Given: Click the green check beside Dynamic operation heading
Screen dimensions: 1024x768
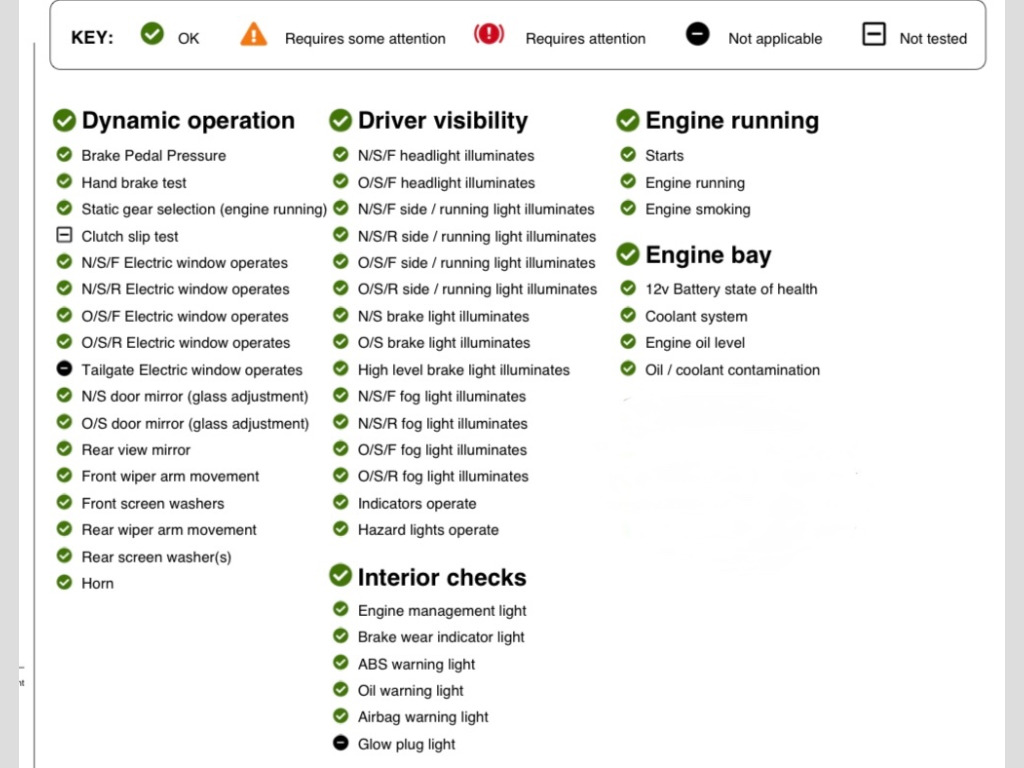Looking at the screenshot, I should click(64, 121).
